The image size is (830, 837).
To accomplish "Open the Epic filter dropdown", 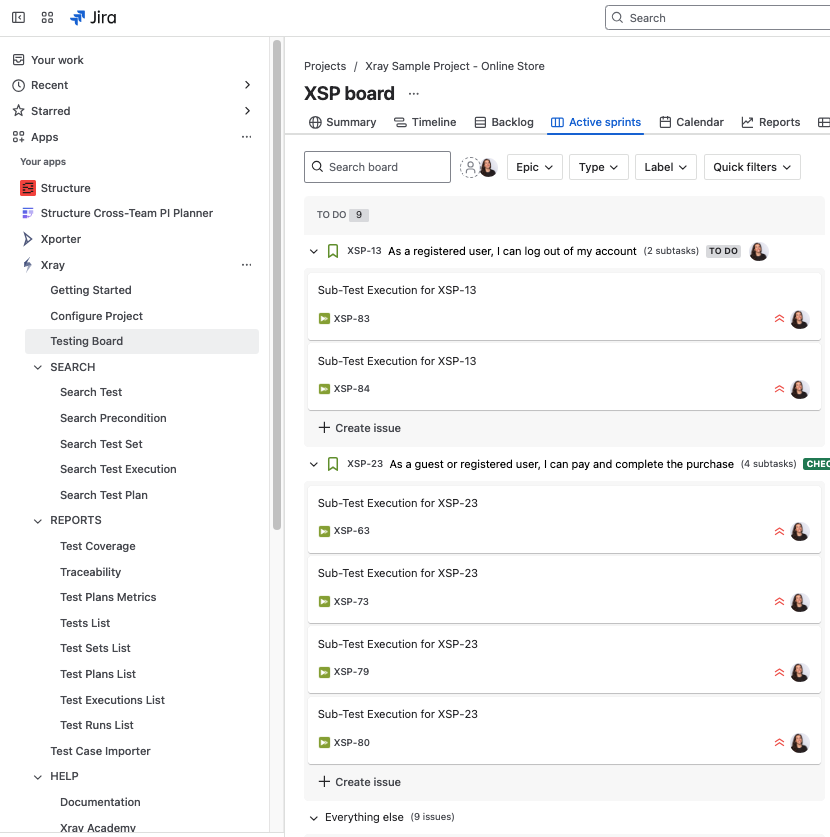I will tap(534, 167).
